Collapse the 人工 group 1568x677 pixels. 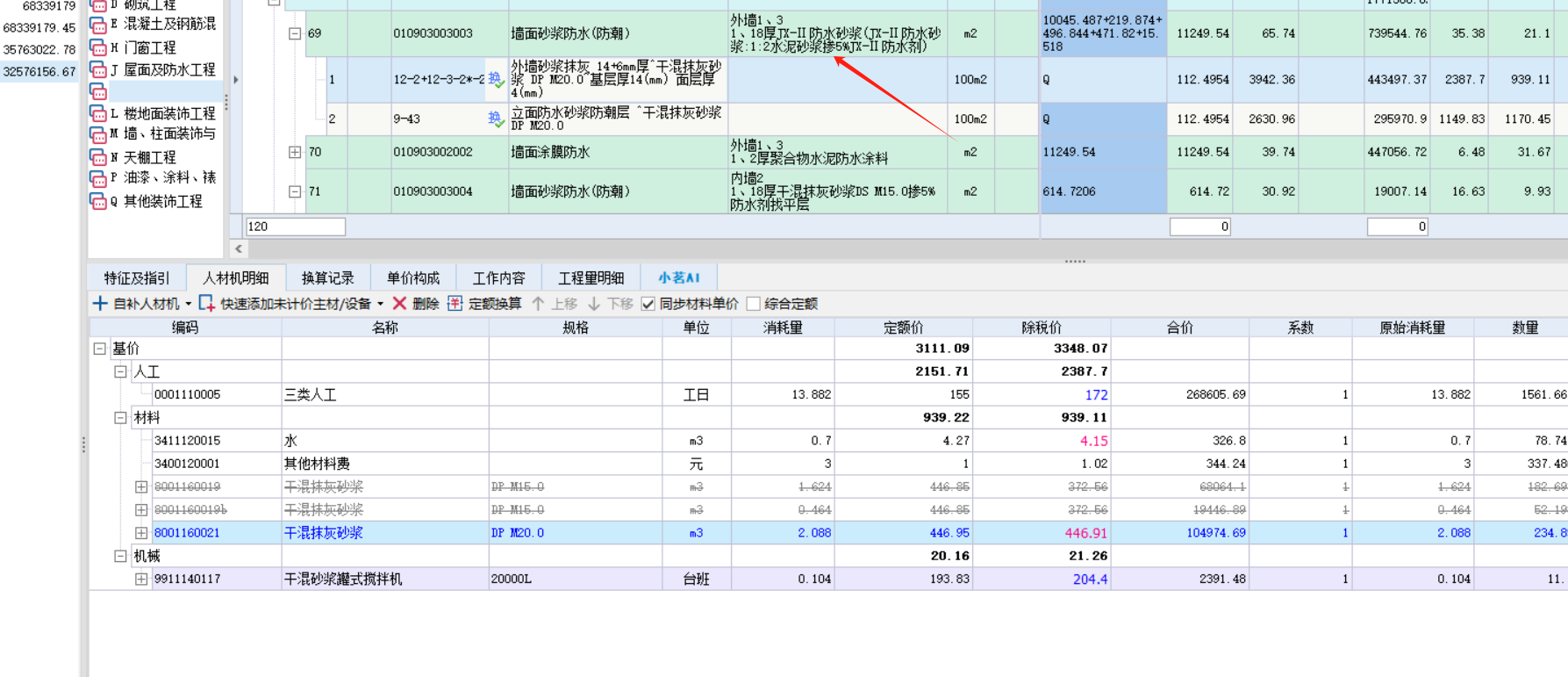(120, 371)
